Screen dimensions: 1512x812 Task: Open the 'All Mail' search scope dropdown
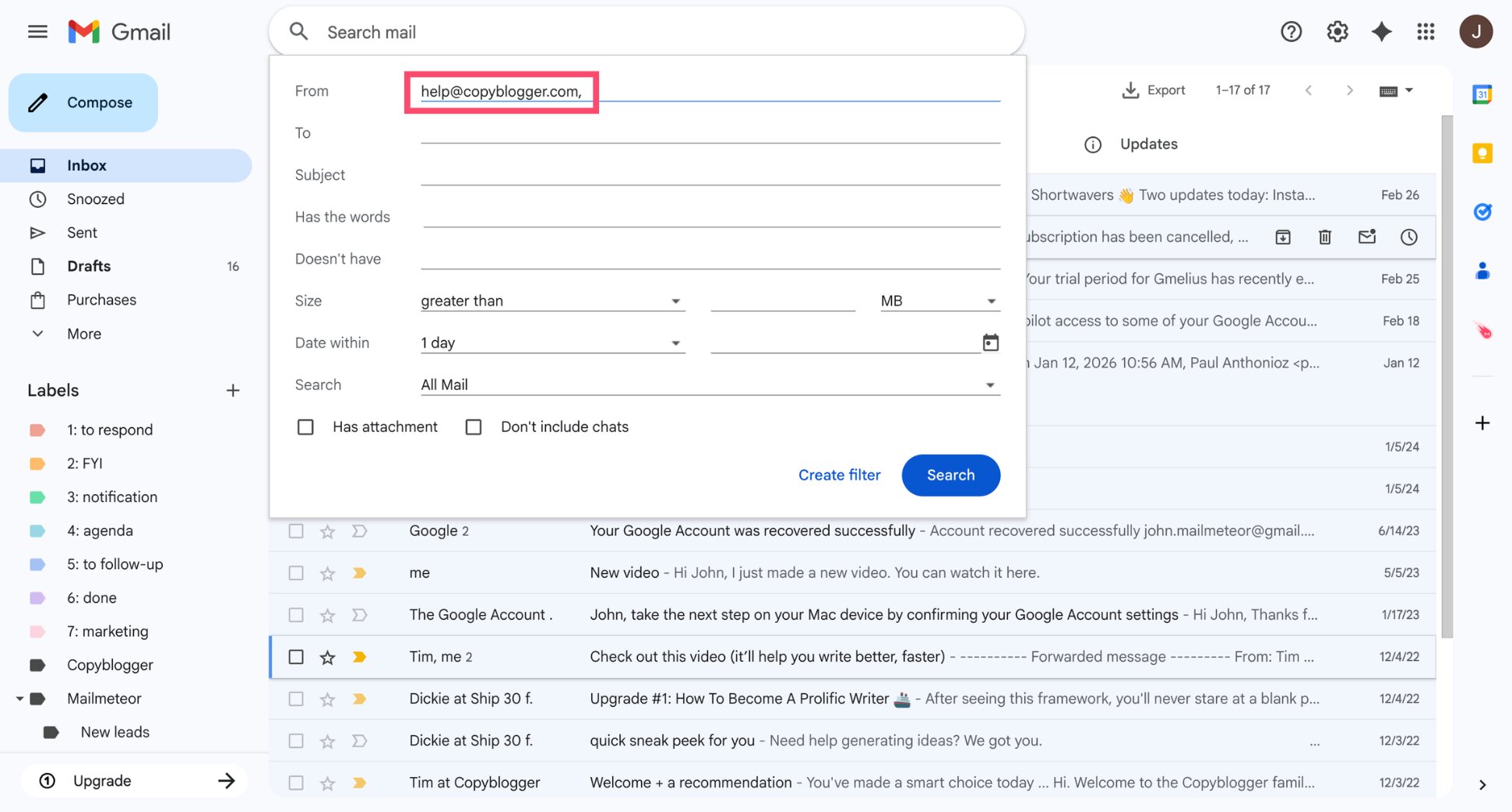pos(989,384)
